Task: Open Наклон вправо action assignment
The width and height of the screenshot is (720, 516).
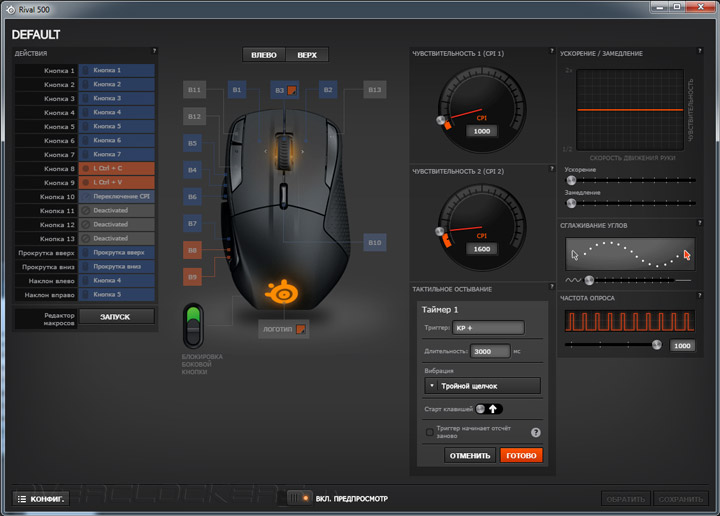Action: [116, 295]
